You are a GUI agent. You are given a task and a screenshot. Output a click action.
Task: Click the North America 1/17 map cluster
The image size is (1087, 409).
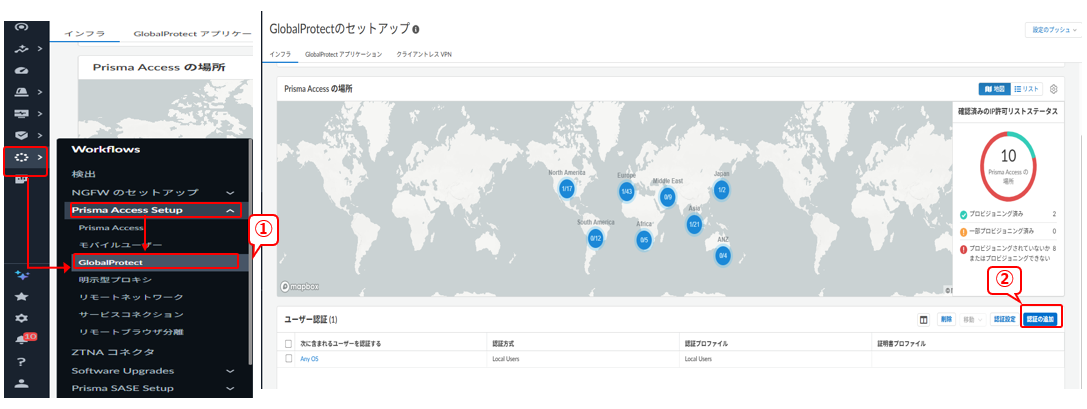(x=566, y=188)
